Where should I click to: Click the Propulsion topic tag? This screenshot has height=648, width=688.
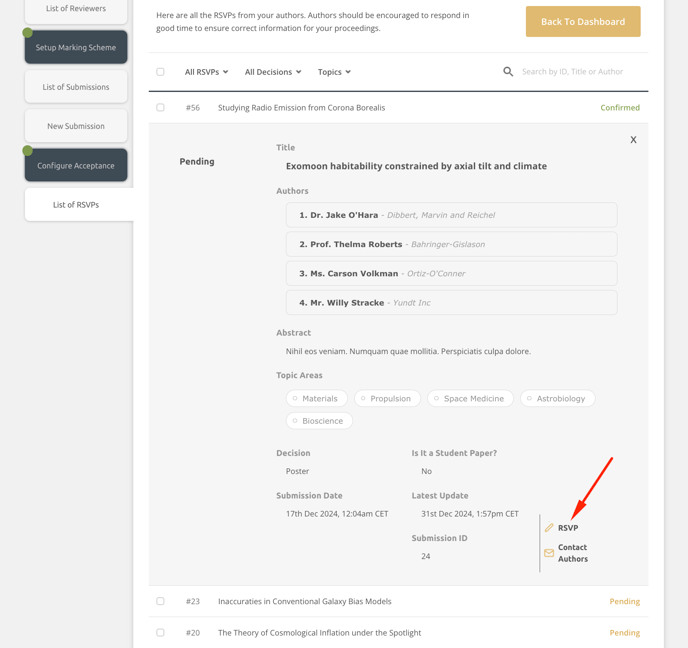tap(387, 398)
